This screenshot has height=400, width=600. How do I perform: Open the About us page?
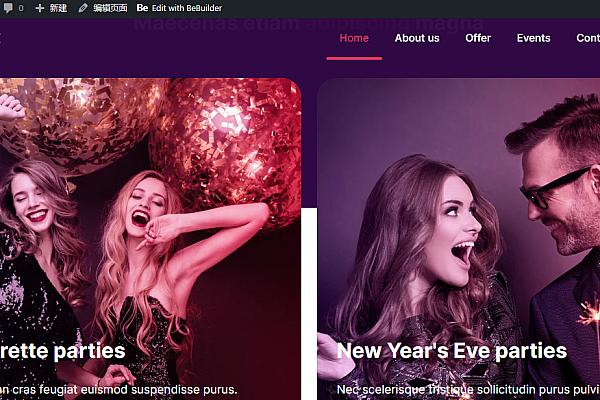click(417, 38)
